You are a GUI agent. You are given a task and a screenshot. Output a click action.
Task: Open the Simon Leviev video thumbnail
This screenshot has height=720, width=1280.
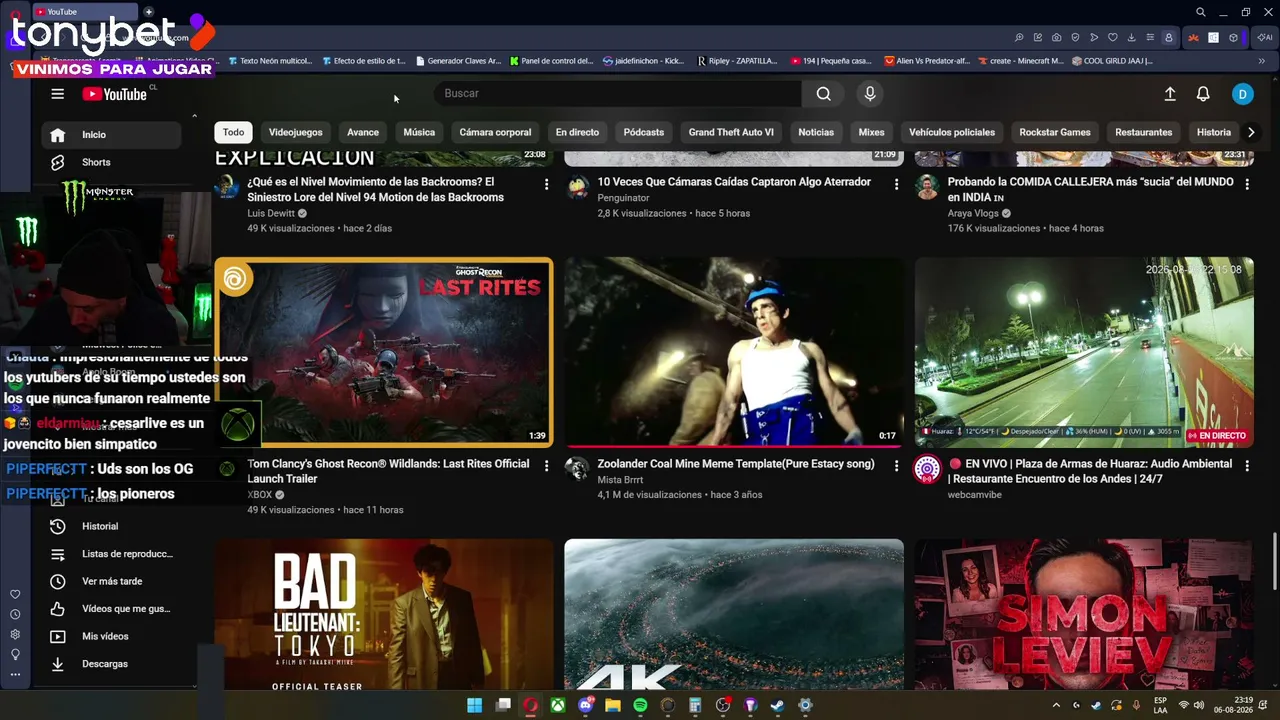click(x=1084, y=615)
